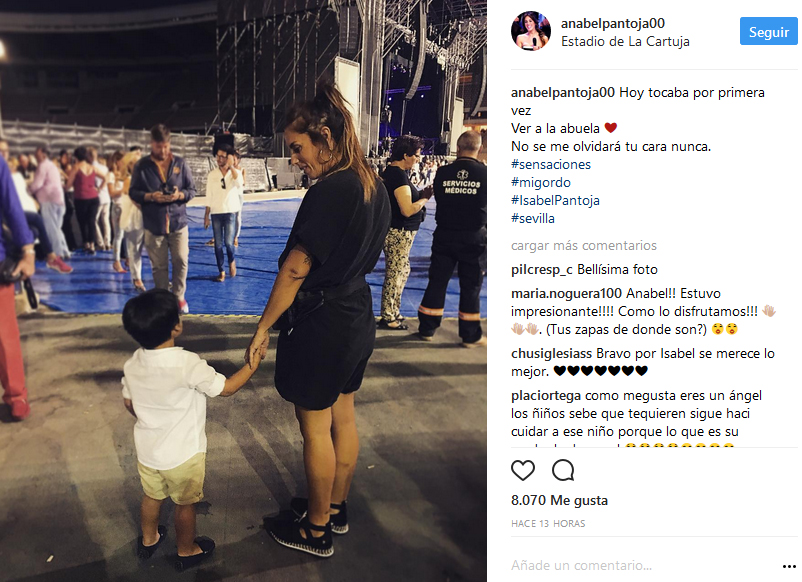Like the post with the heart icon

[523, 470]
